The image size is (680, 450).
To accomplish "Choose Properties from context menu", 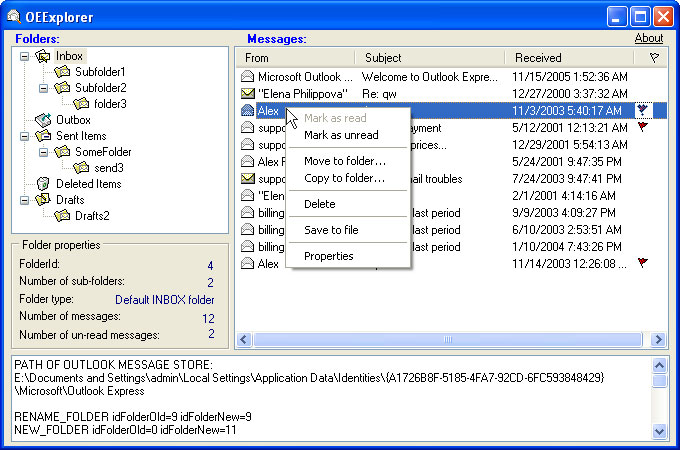I will (x=348, y=256).
